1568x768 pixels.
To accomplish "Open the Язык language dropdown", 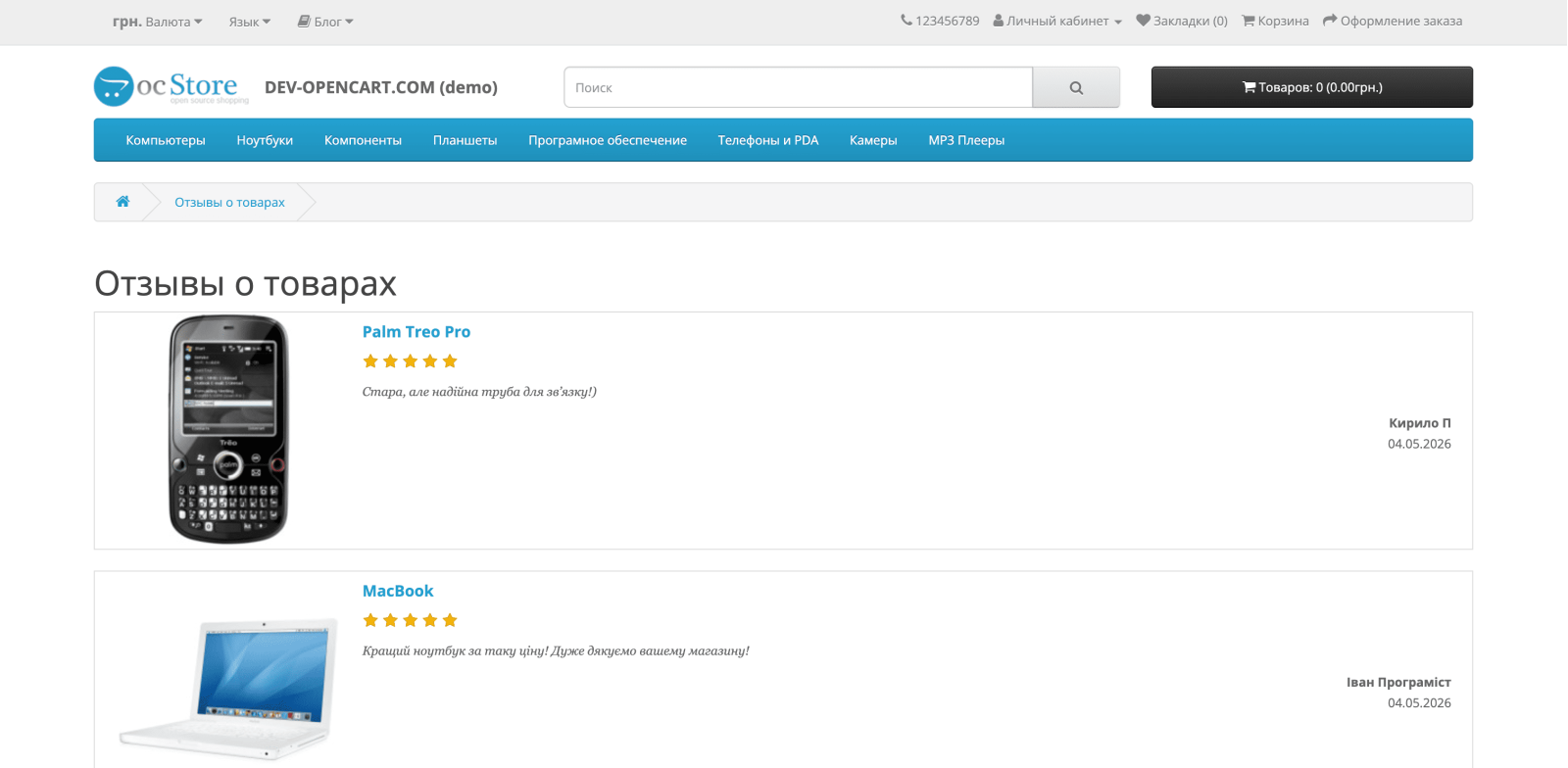I will coord(250,22).
